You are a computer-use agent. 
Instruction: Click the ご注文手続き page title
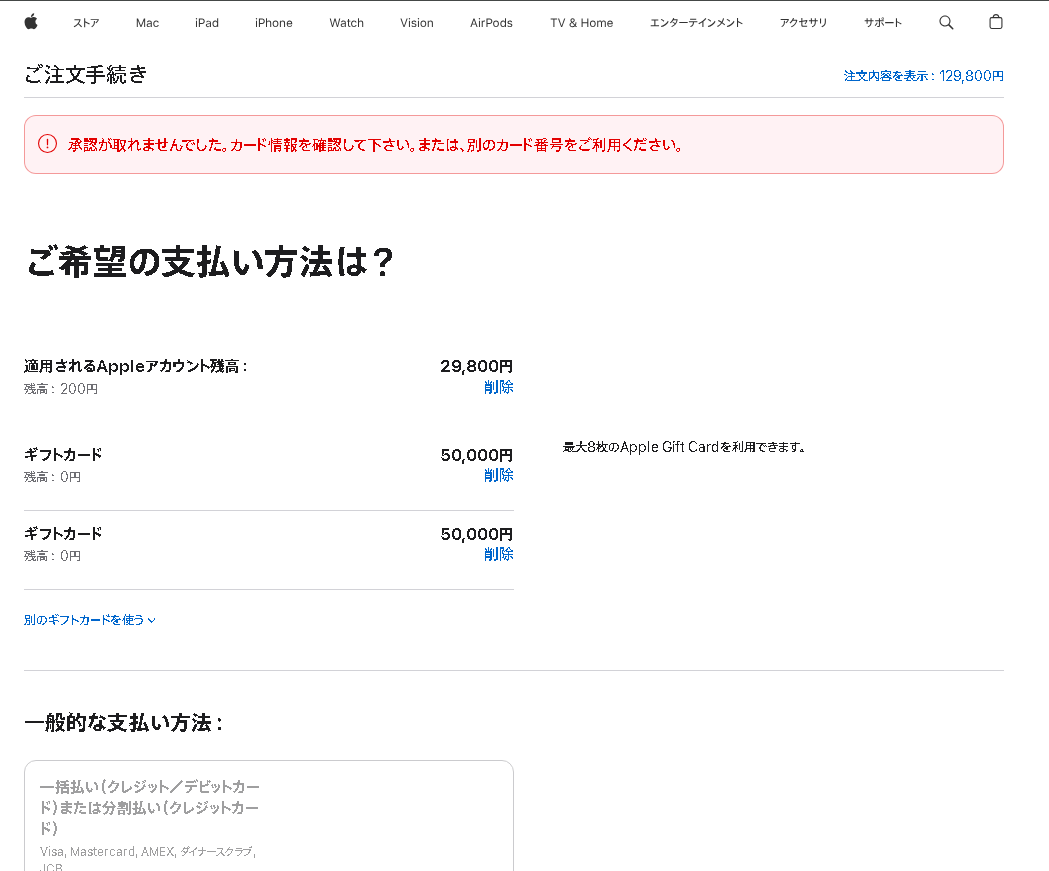tap(86, 74)
